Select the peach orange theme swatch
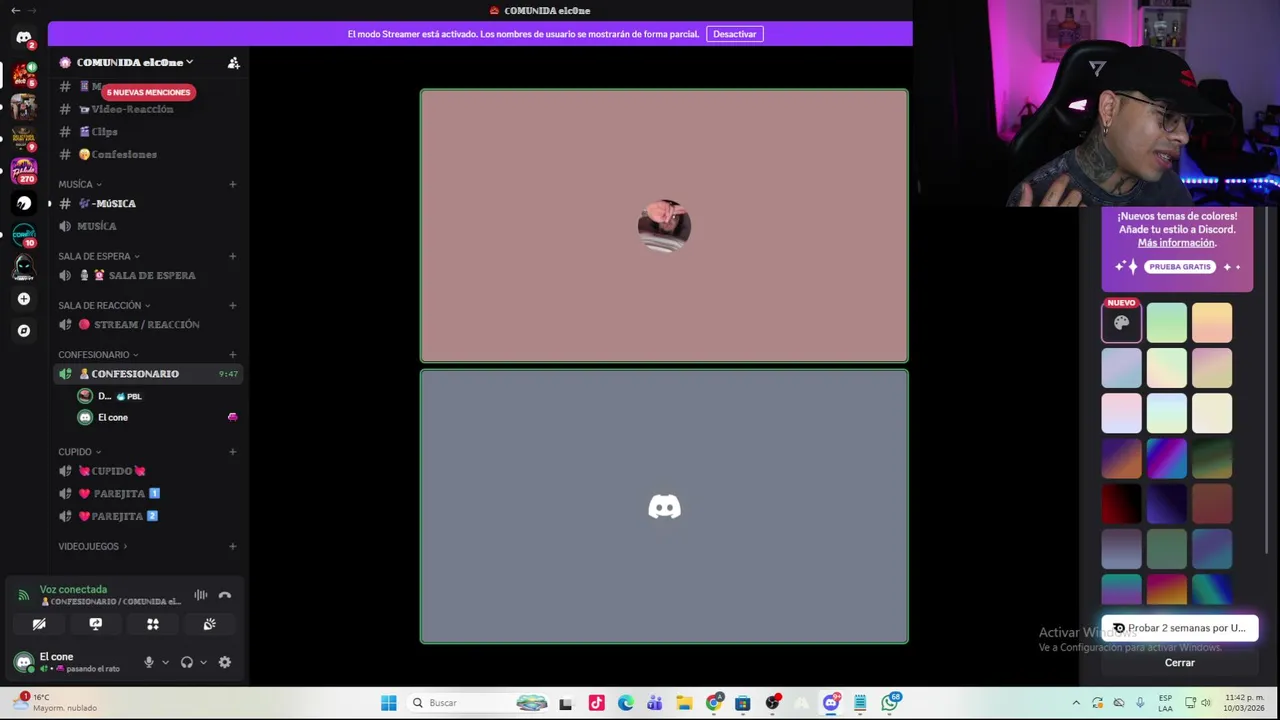This screenshot has width=1280, height=720. [1212, 323]
